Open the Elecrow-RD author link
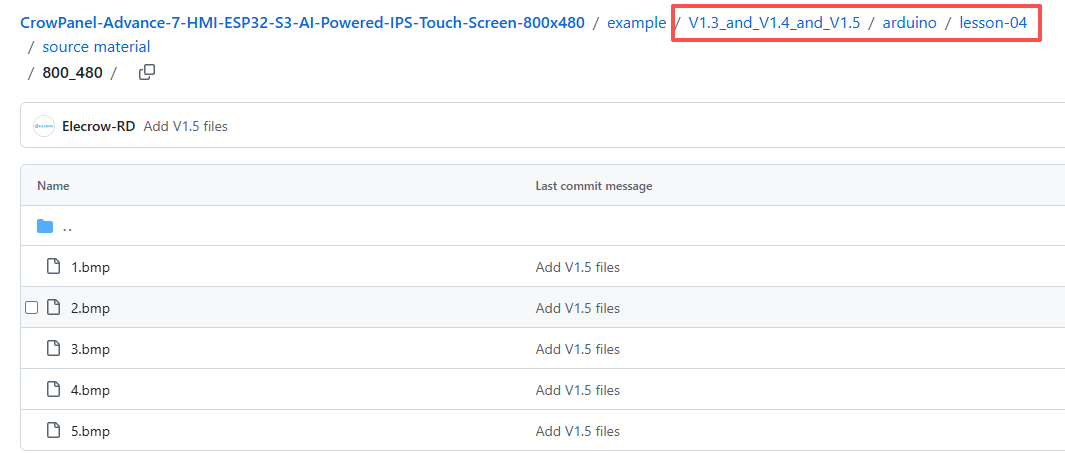This screenshot has height=453, width=1065. 98,126
